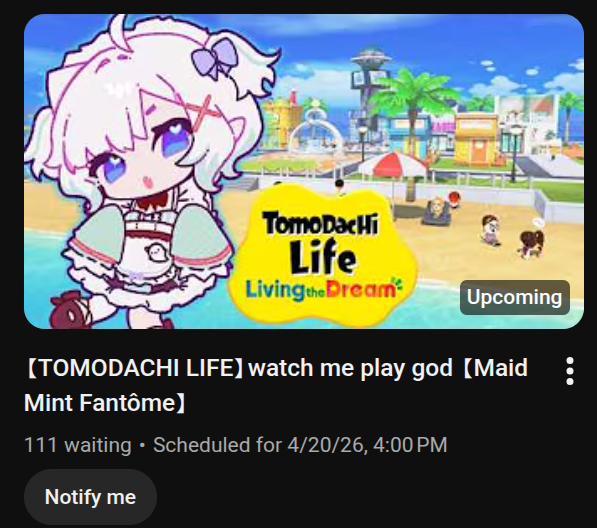Click the Notify me button
This screenshot has height=528, width=597.
coord(90,497)
